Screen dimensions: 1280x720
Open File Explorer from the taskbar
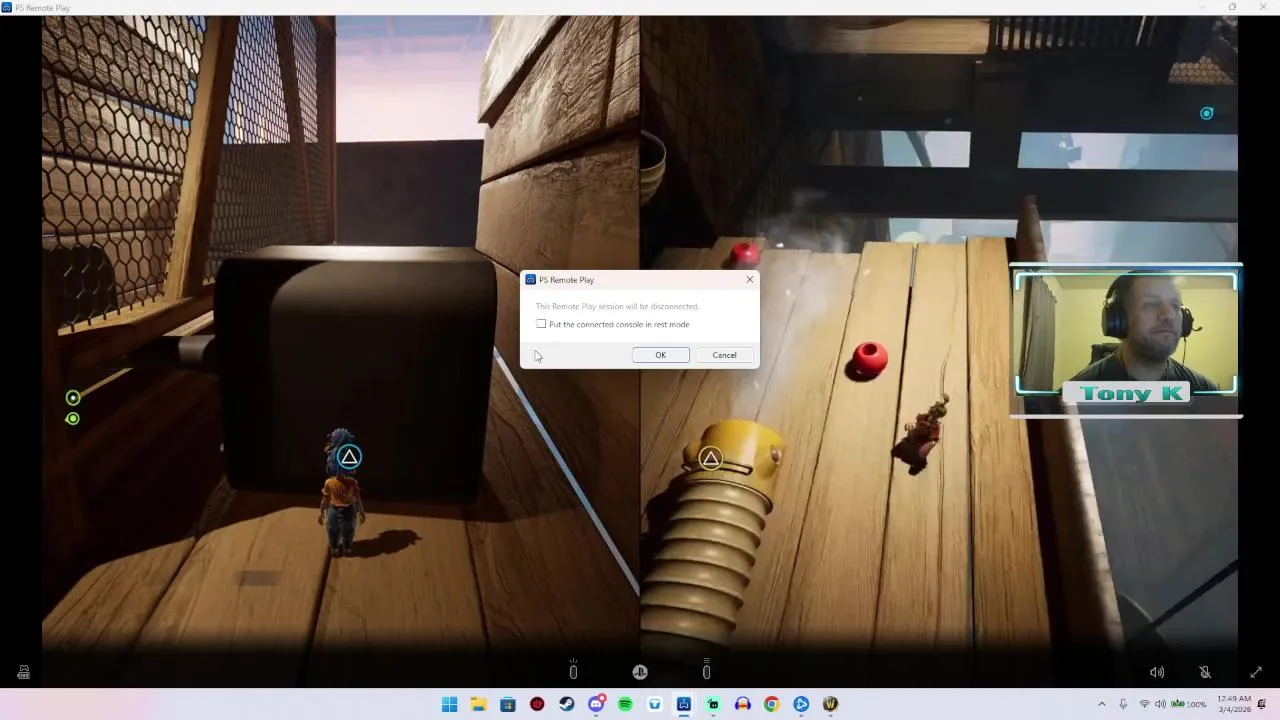478,704
